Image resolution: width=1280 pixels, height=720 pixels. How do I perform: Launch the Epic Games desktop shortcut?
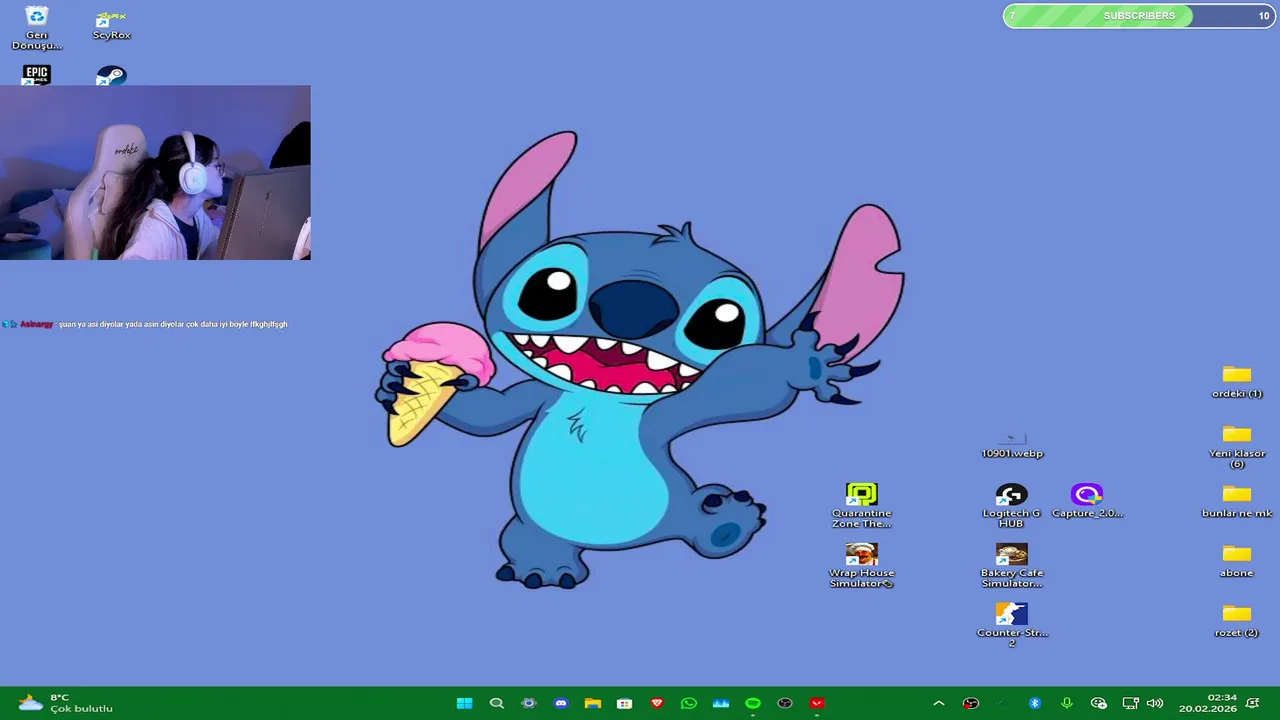[x=36, y=75]
